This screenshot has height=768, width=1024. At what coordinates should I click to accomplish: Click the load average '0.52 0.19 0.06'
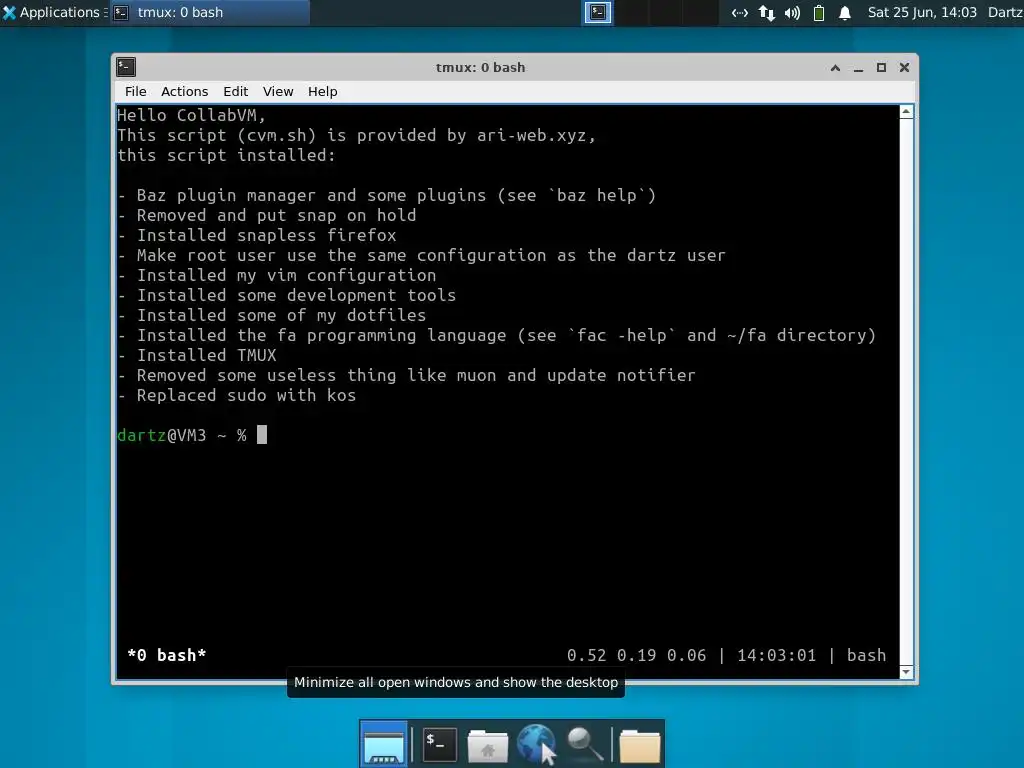tap(636, 655)
